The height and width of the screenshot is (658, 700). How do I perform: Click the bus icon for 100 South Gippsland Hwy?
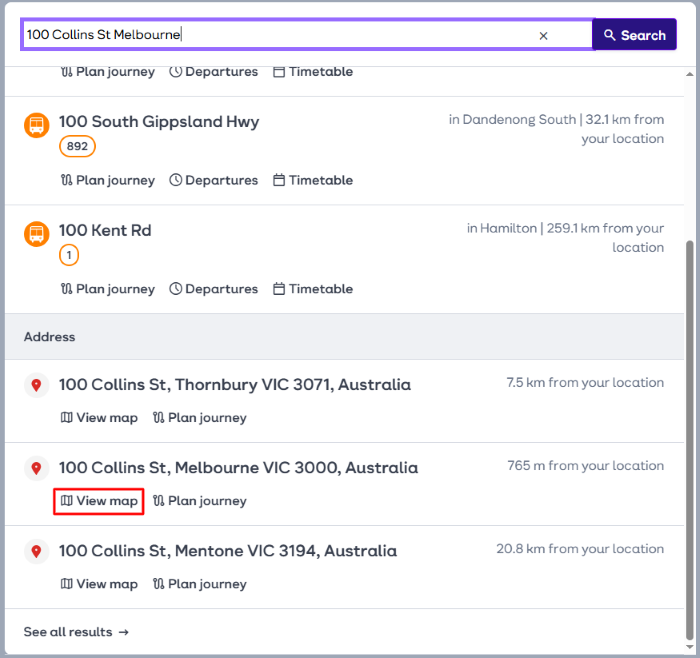[37, 125]
